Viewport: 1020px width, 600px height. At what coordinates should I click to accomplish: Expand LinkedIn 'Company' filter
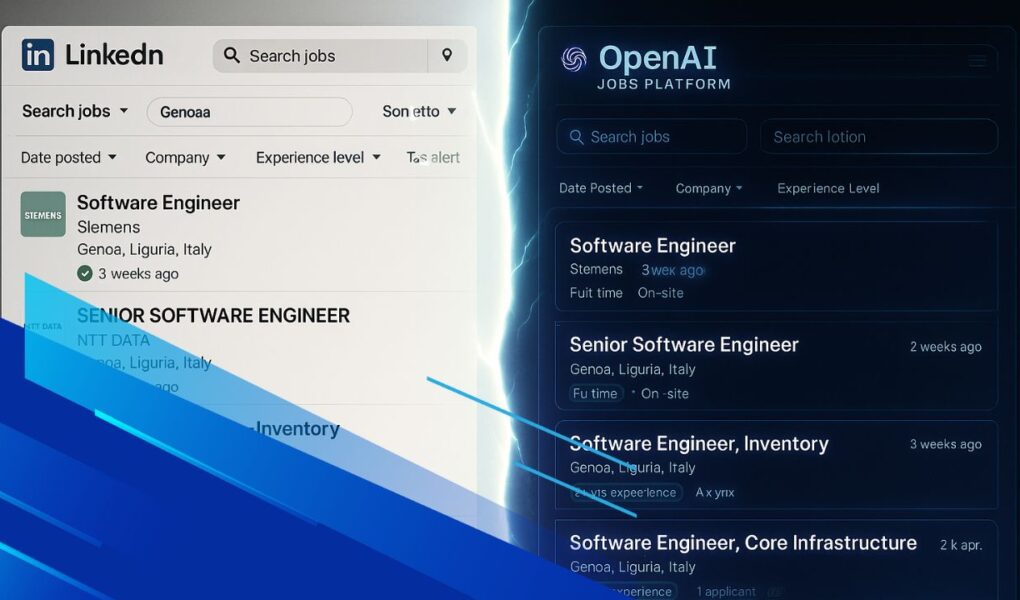coord(185,157)
